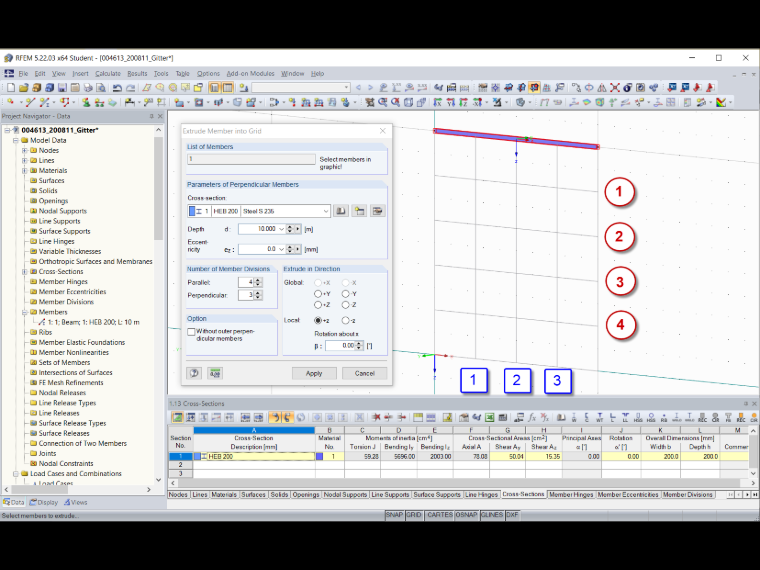Click the Save (floppy disk) icon
The width and height of the screenshot is (760, 570).
tap(62, 88)
